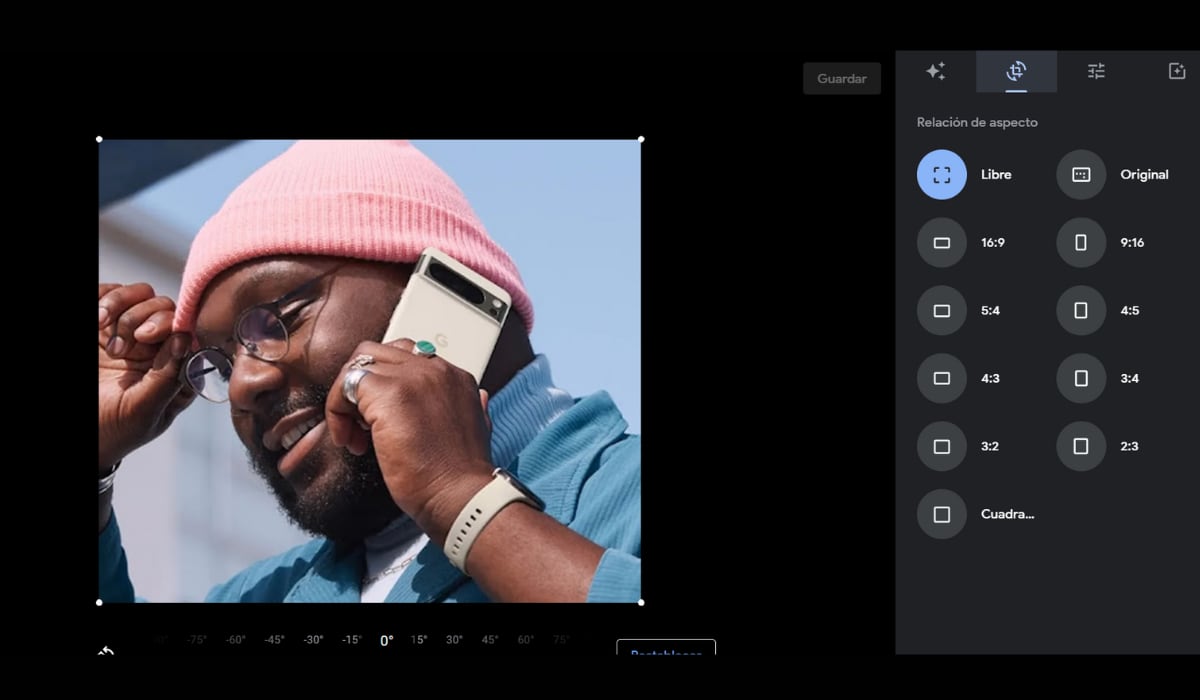The height and width of the screenshot is (700, 1200).
Task: Select the Libre aspect ratio
Action: coord(941,175)
